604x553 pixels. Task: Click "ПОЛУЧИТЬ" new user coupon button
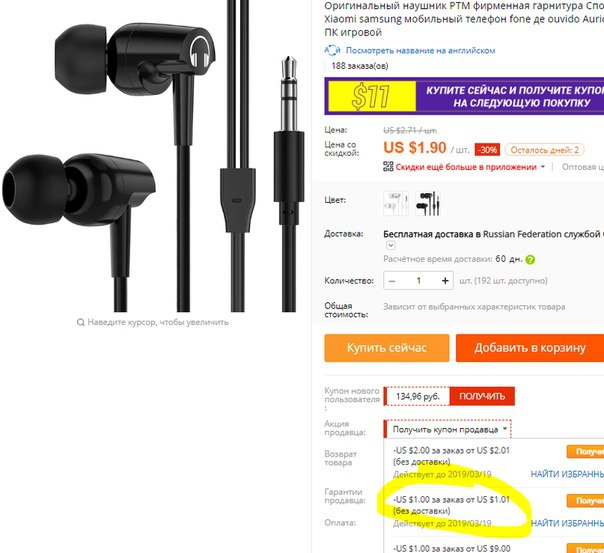(x=482, y=396)
